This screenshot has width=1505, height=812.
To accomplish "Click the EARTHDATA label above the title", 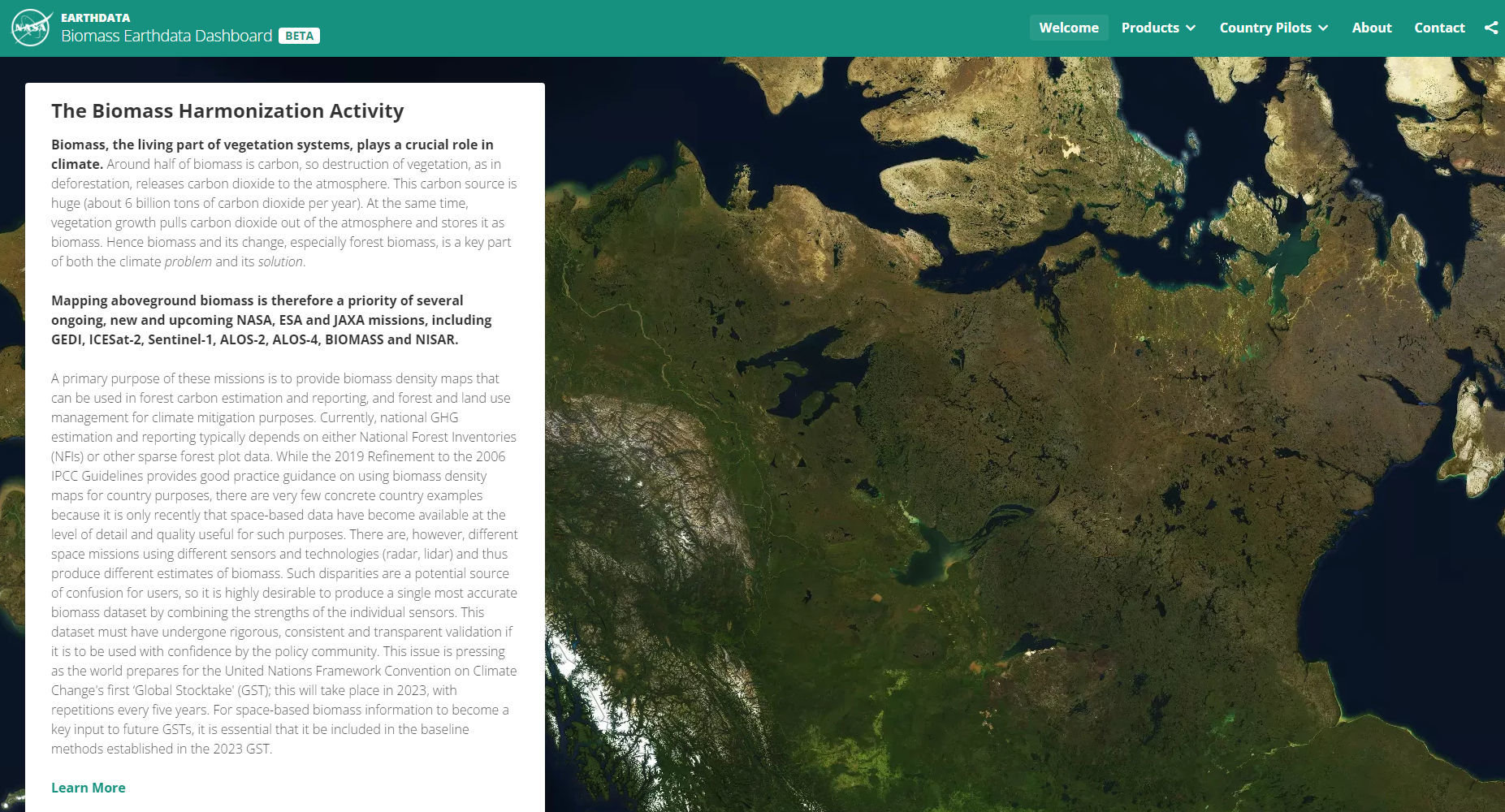I will click(x=95, y=17).
